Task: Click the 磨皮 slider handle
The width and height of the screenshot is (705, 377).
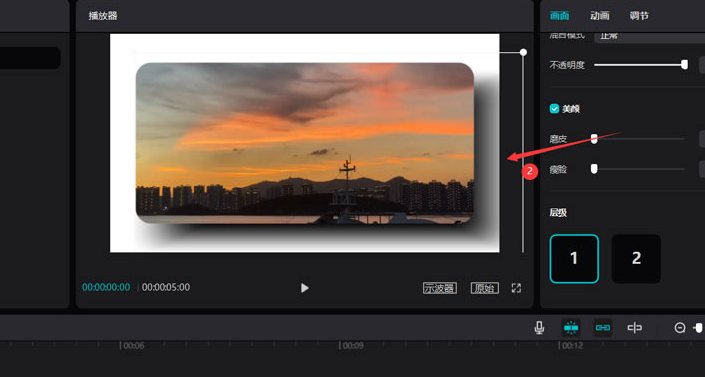Action: 594,139
